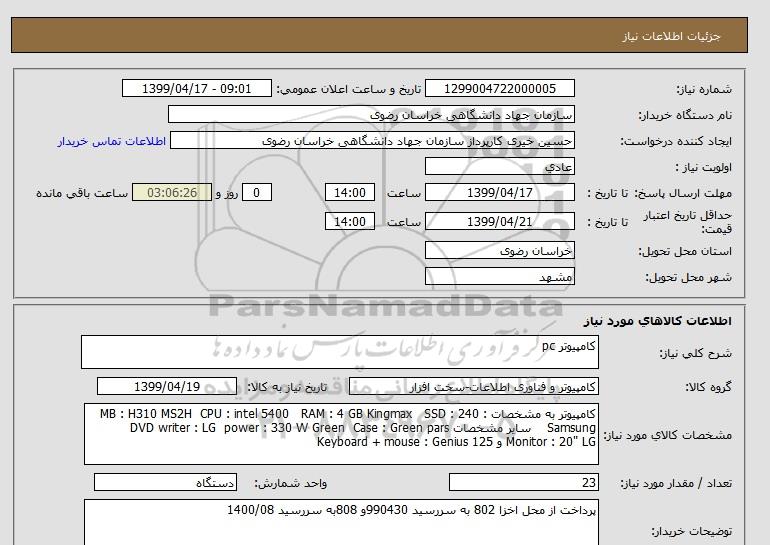
Task: Select the label تعداد / مقدار مورد نیاز
Action: click(676, 484)
